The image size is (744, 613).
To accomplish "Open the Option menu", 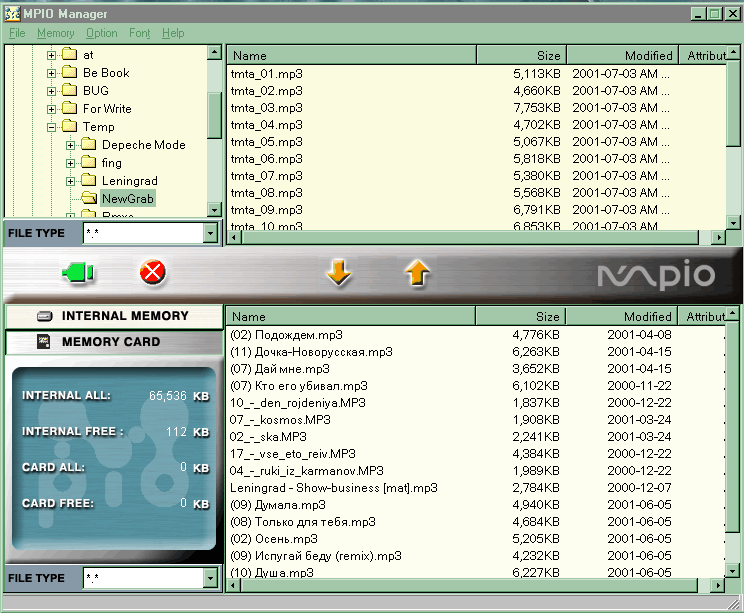I will pyautogui.click(x=102, y=33).
